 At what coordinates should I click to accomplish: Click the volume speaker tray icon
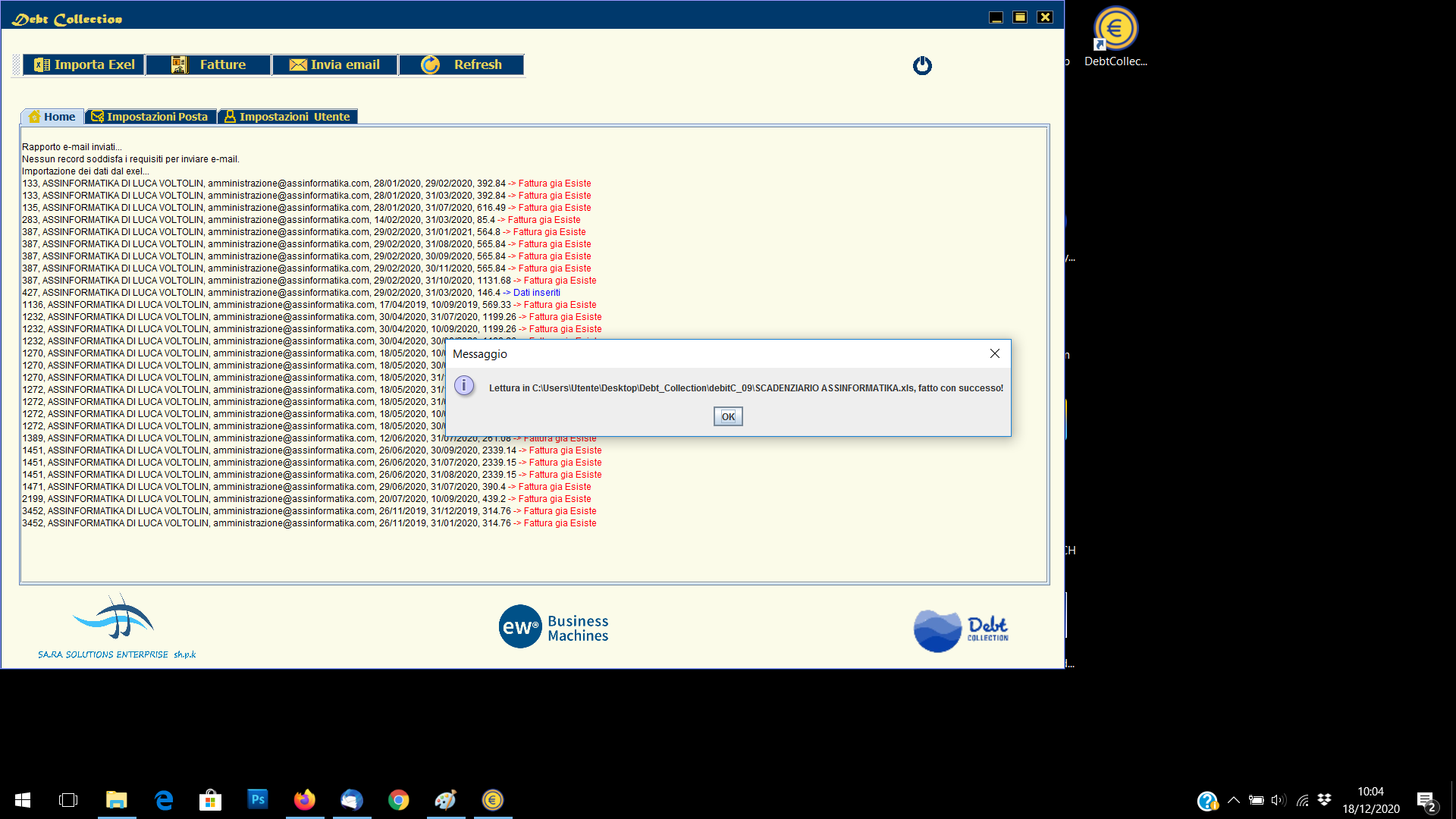(1279, 800)
